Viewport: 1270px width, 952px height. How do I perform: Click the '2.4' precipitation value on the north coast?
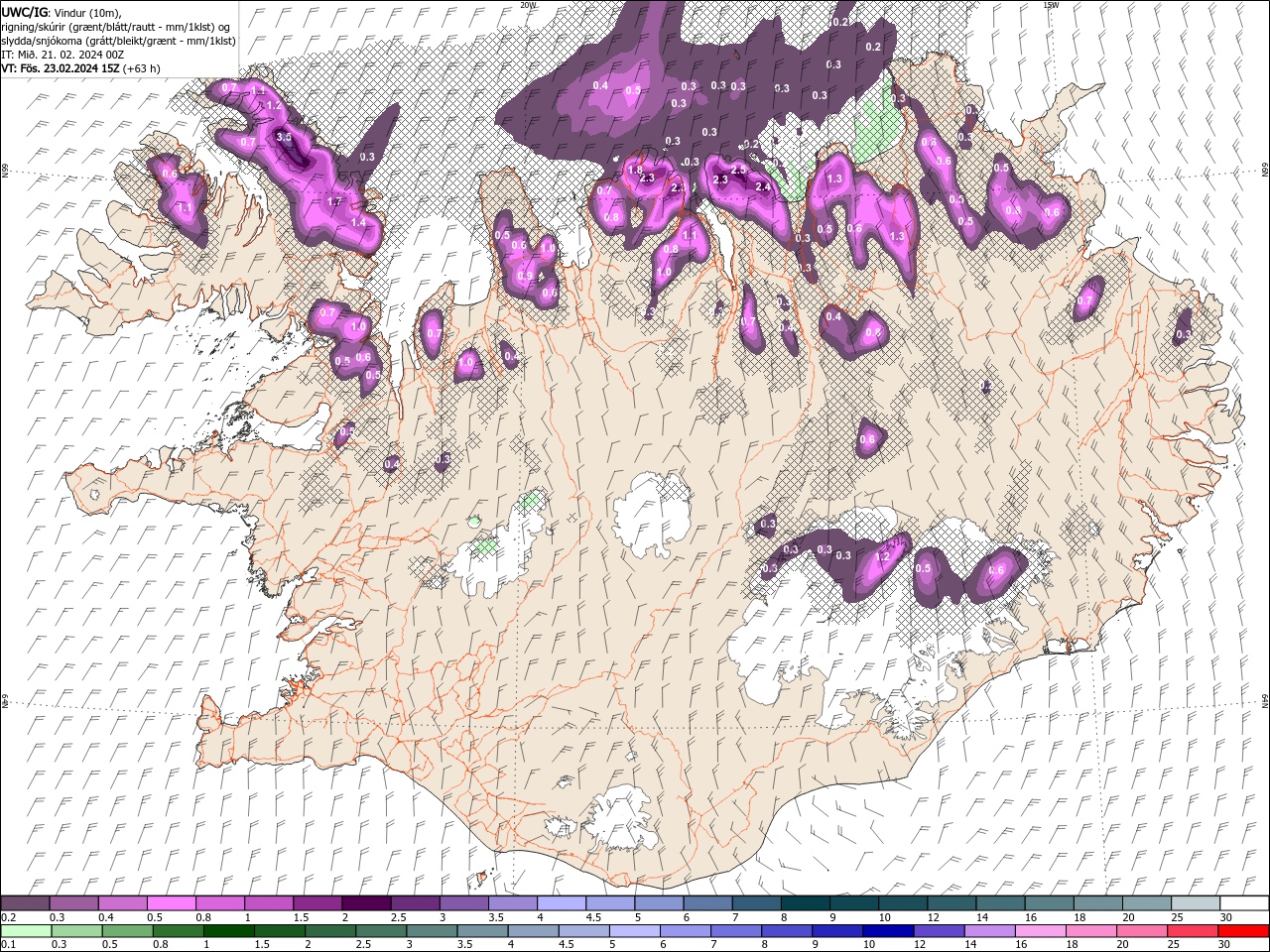[x=763, y=186]
